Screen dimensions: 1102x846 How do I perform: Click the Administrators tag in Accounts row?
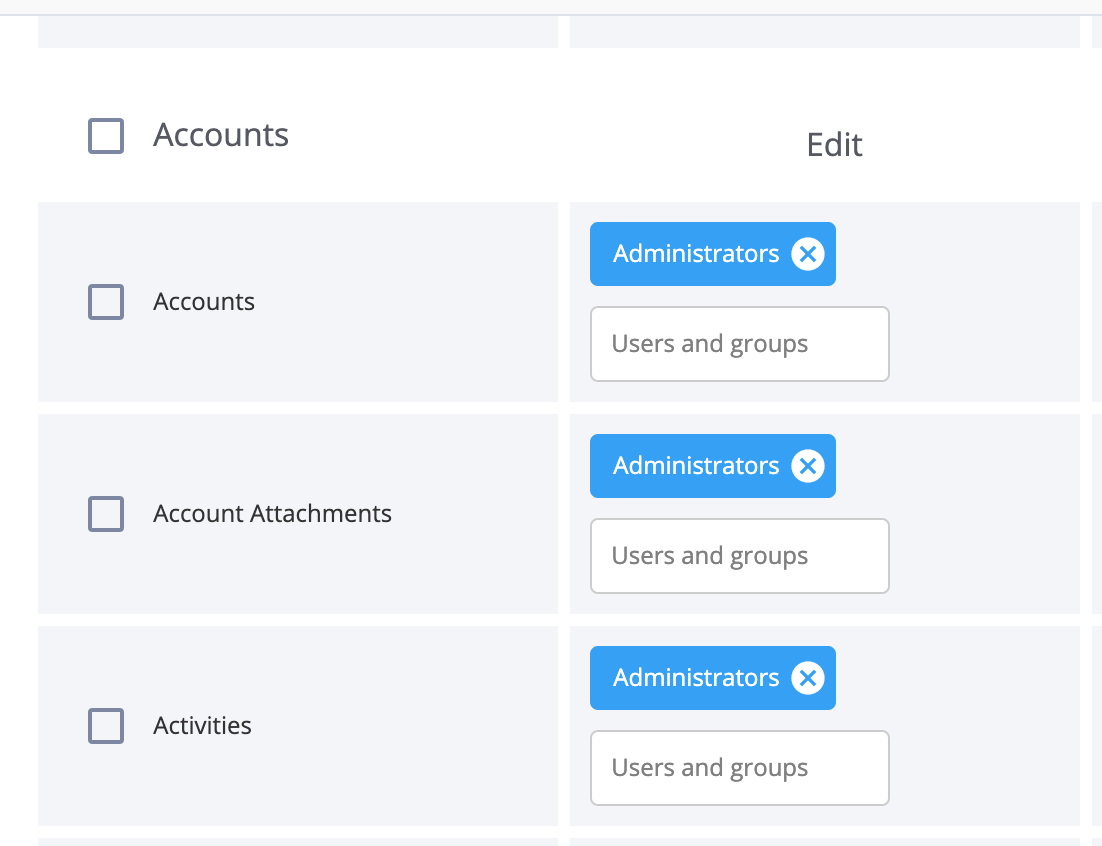click(696, 254)
